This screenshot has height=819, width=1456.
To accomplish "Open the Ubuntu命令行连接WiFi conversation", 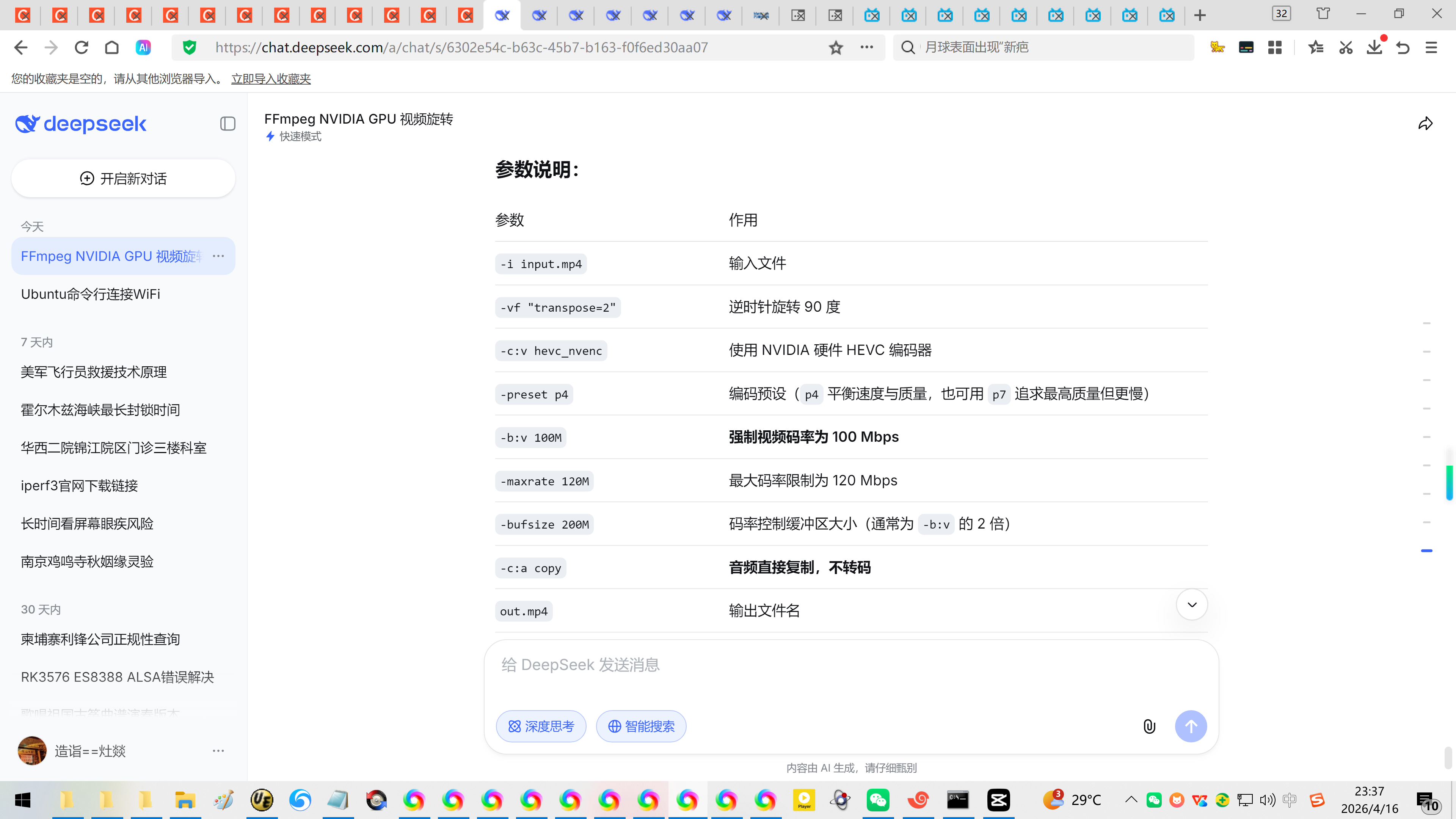I will tap(91, 294).
